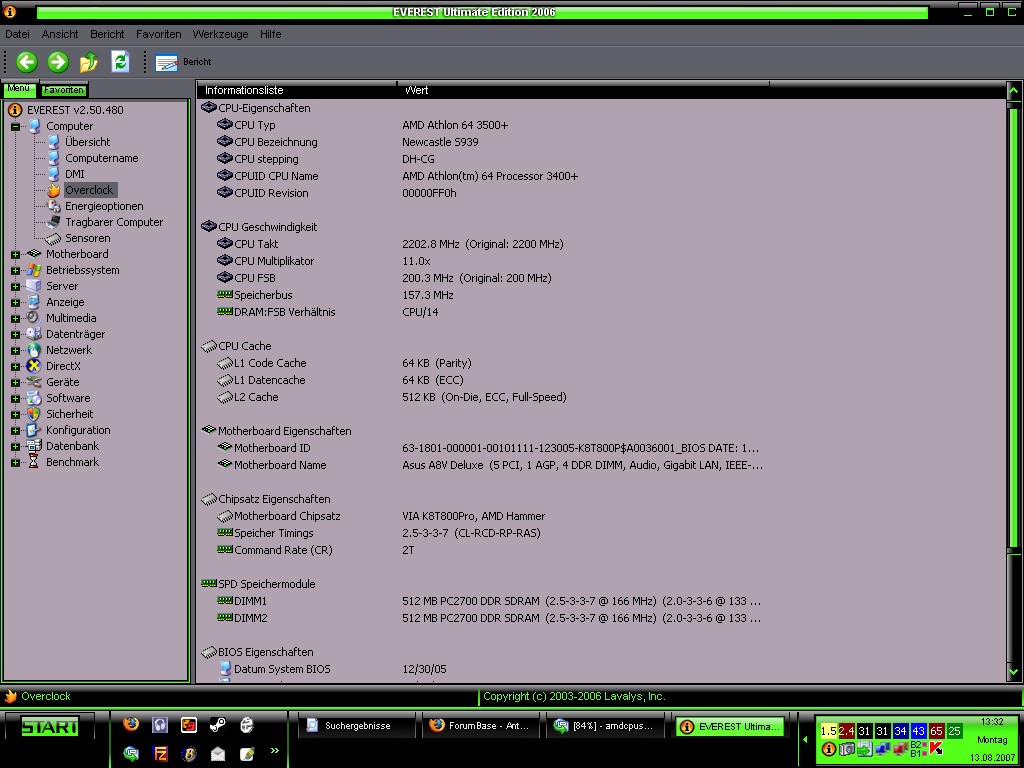Select the CPU Typ row
The width and height of the screenshot is (1024, 768).
pyautogui.click(x=601, y=125)
